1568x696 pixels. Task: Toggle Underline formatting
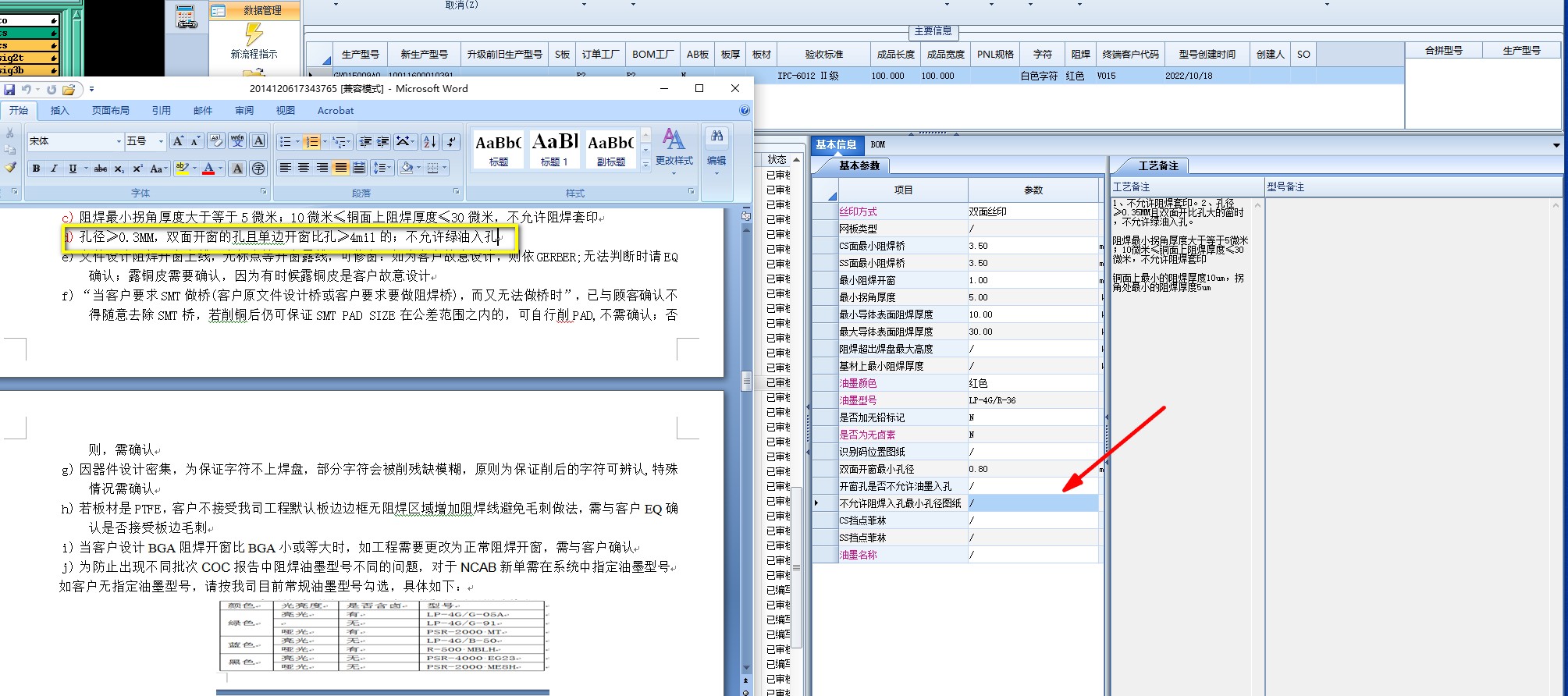coord(73,169)
